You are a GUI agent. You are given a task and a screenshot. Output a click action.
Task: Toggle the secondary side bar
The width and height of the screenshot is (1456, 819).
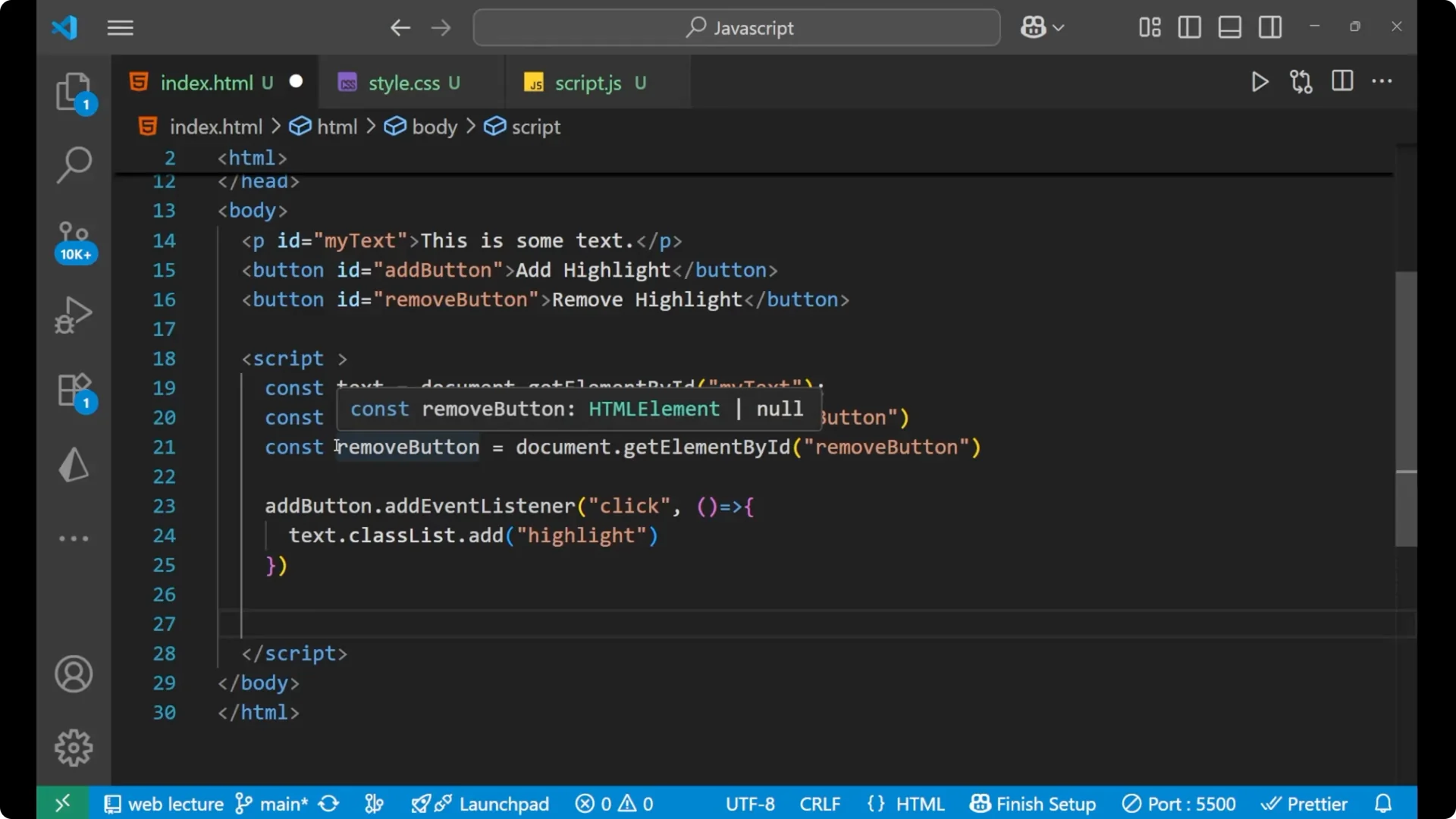(x=1269, y=27)
